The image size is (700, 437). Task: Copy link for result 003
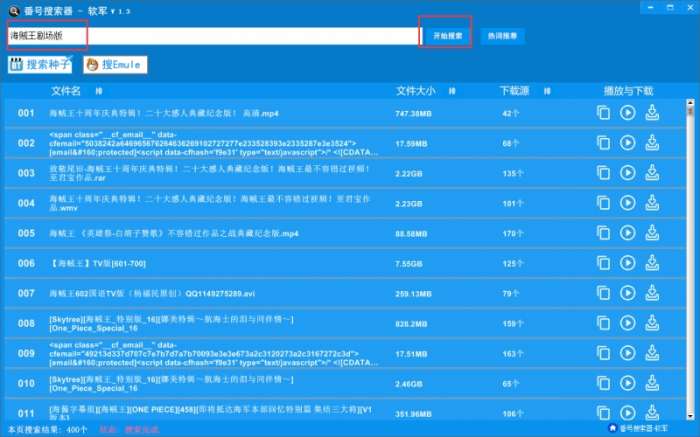[x=603, y=173]
